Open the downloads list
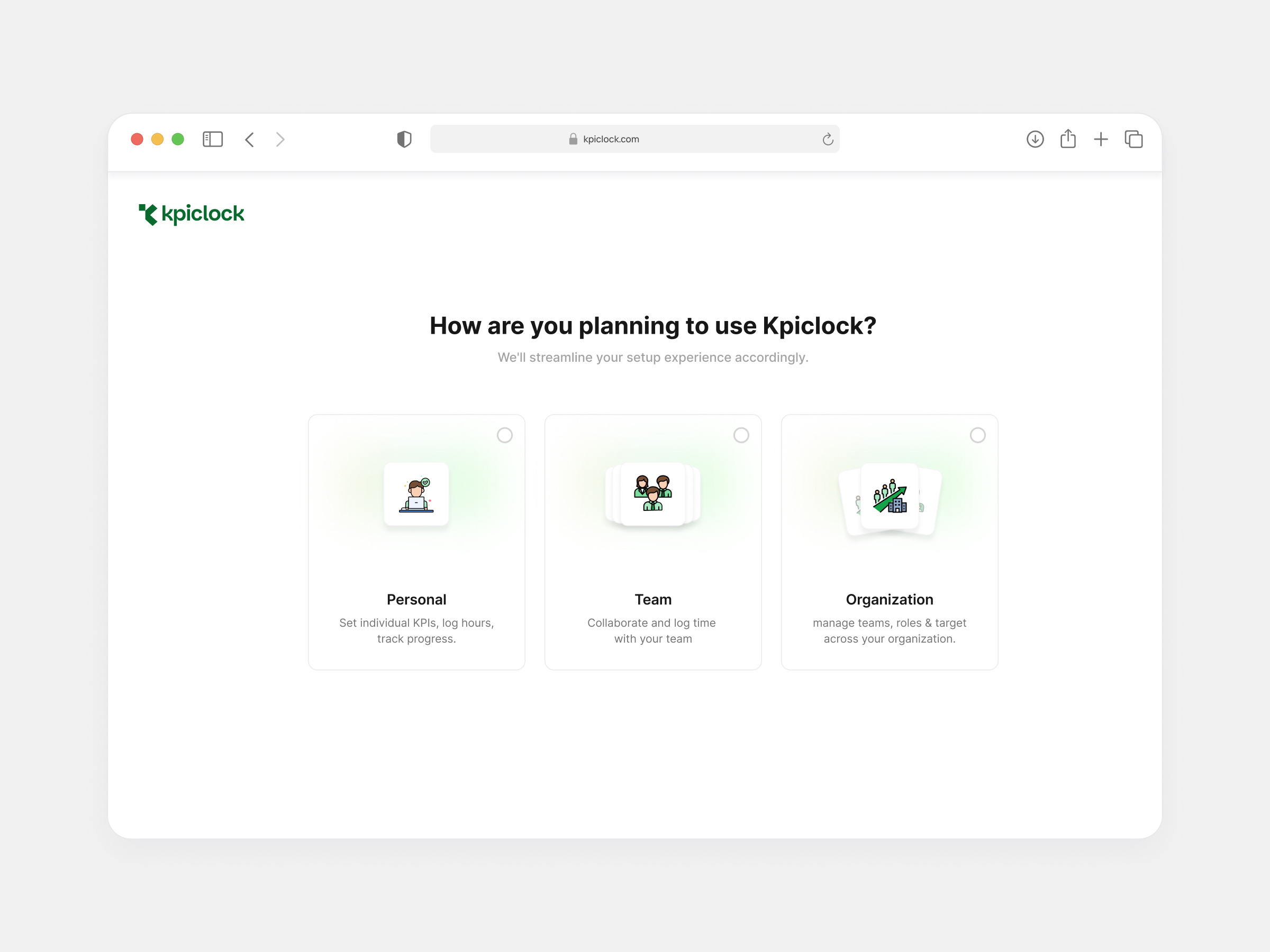1270x952 pixels. [1035, 139]
